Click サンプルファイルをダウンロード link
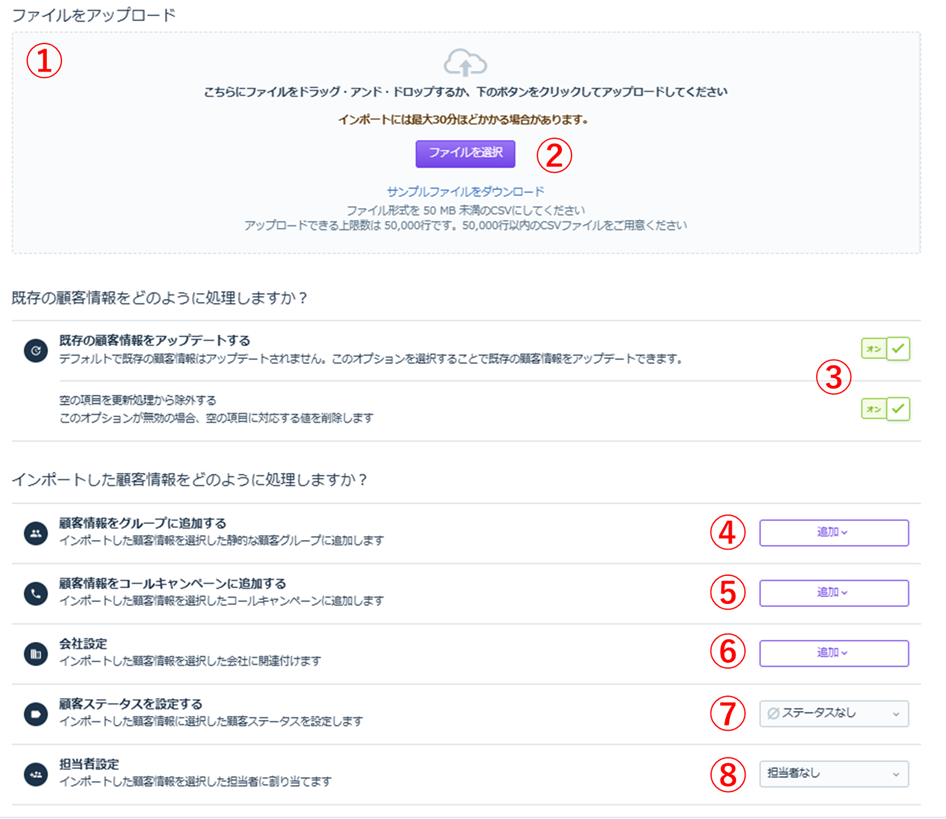The image size is (946, 819). click(465, 192)
